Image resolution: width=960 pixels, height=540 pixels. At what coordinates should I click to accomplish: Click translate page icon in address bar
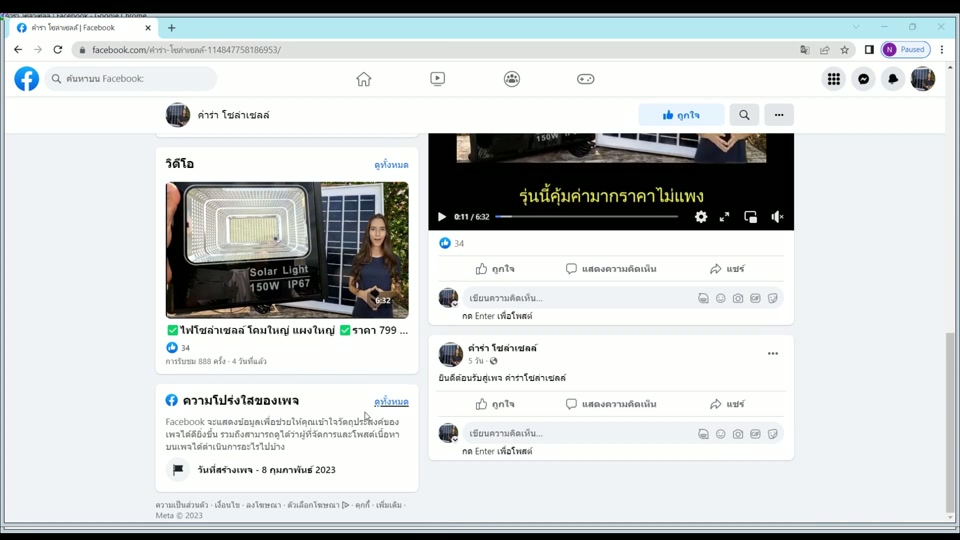pos(804,50)
